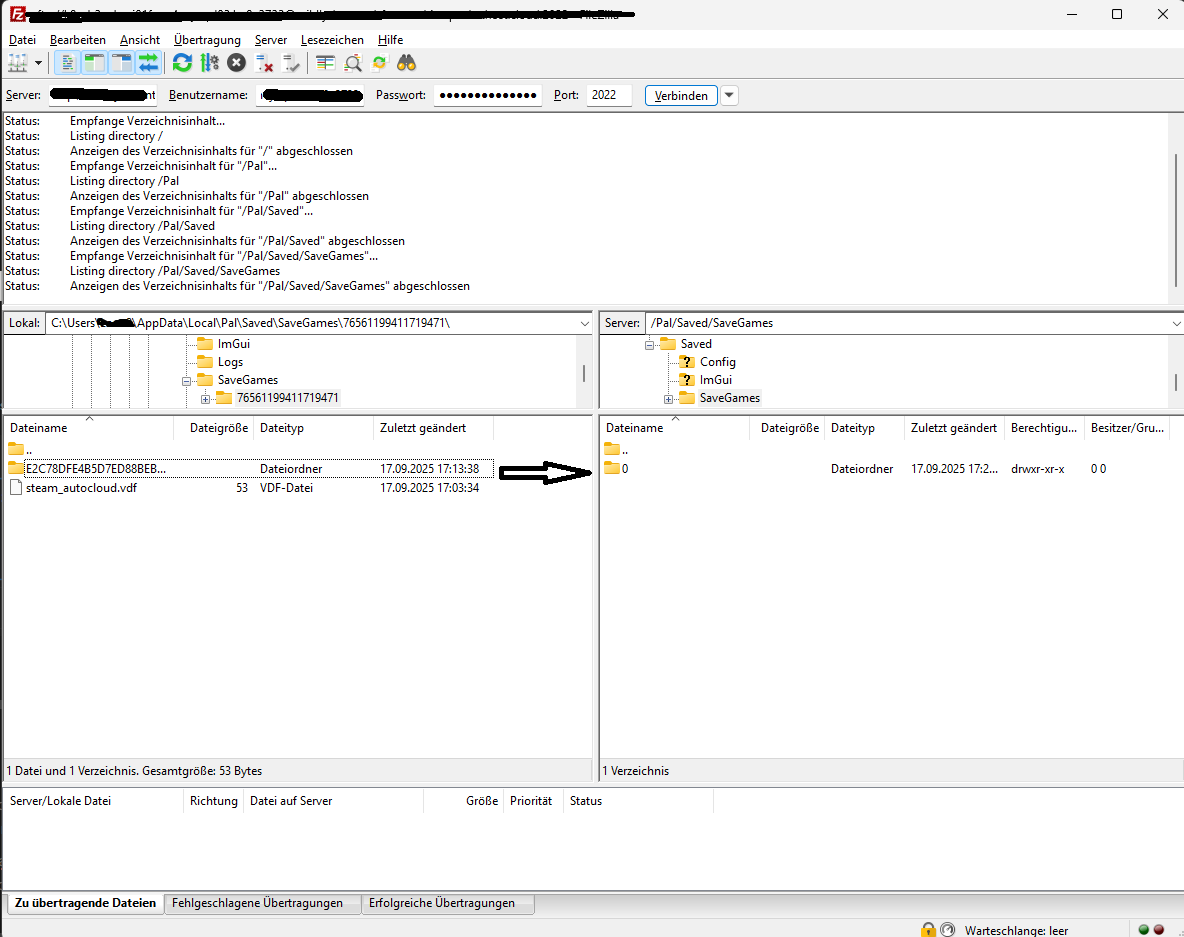
Task: Click the Verbinden button
Action: point(681,96)
